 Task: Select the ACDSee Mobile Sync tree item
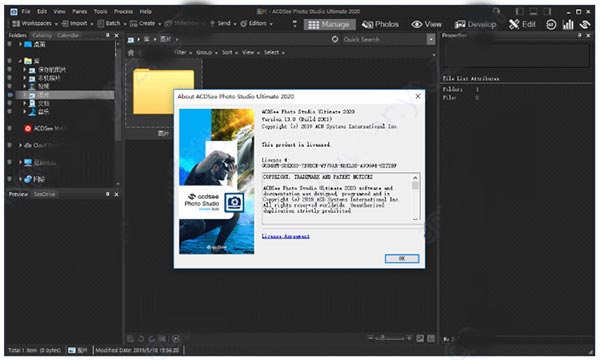pos(46,129)
